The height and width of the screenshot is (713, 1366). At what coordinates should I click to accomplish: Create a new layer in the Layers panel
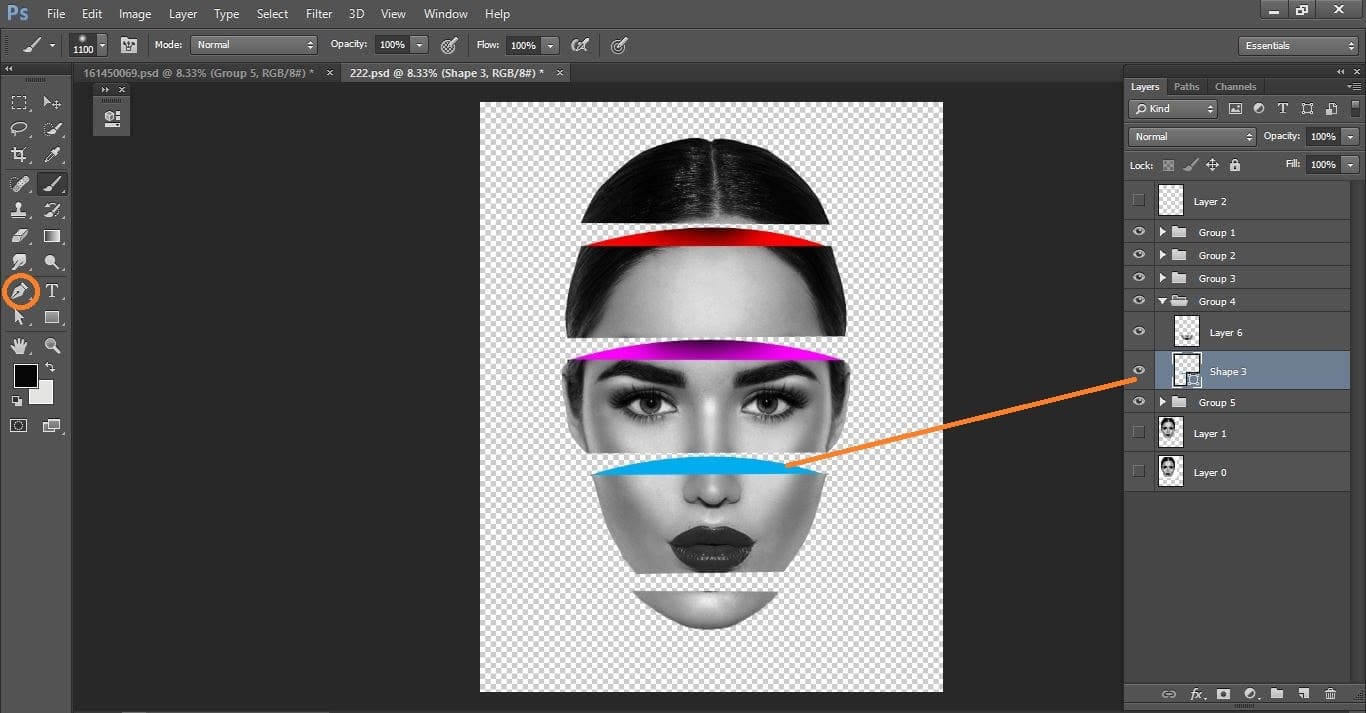tap(1304, 693)
